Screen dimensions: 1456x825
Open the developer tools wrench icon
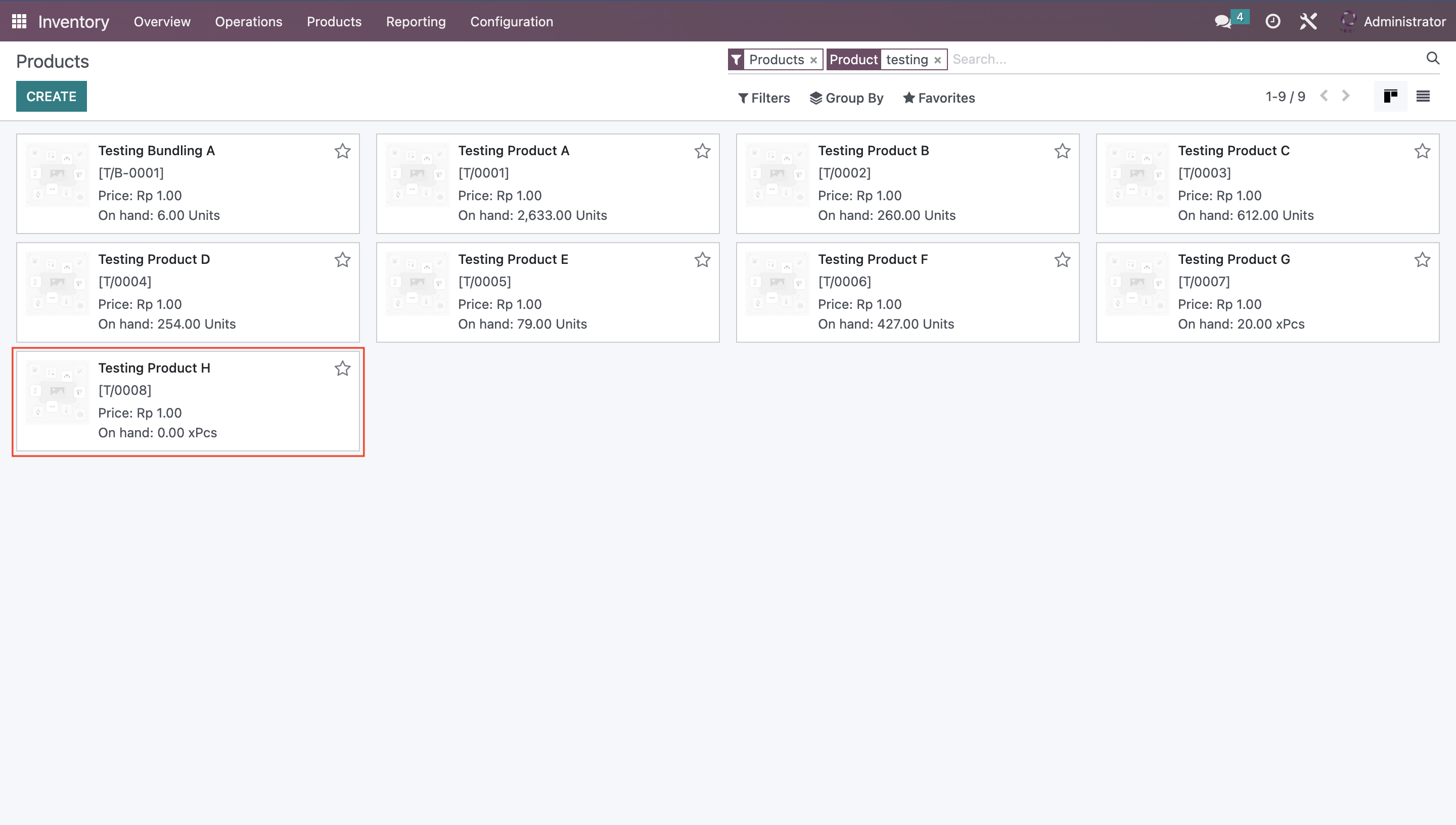[x=1308, y=22]
